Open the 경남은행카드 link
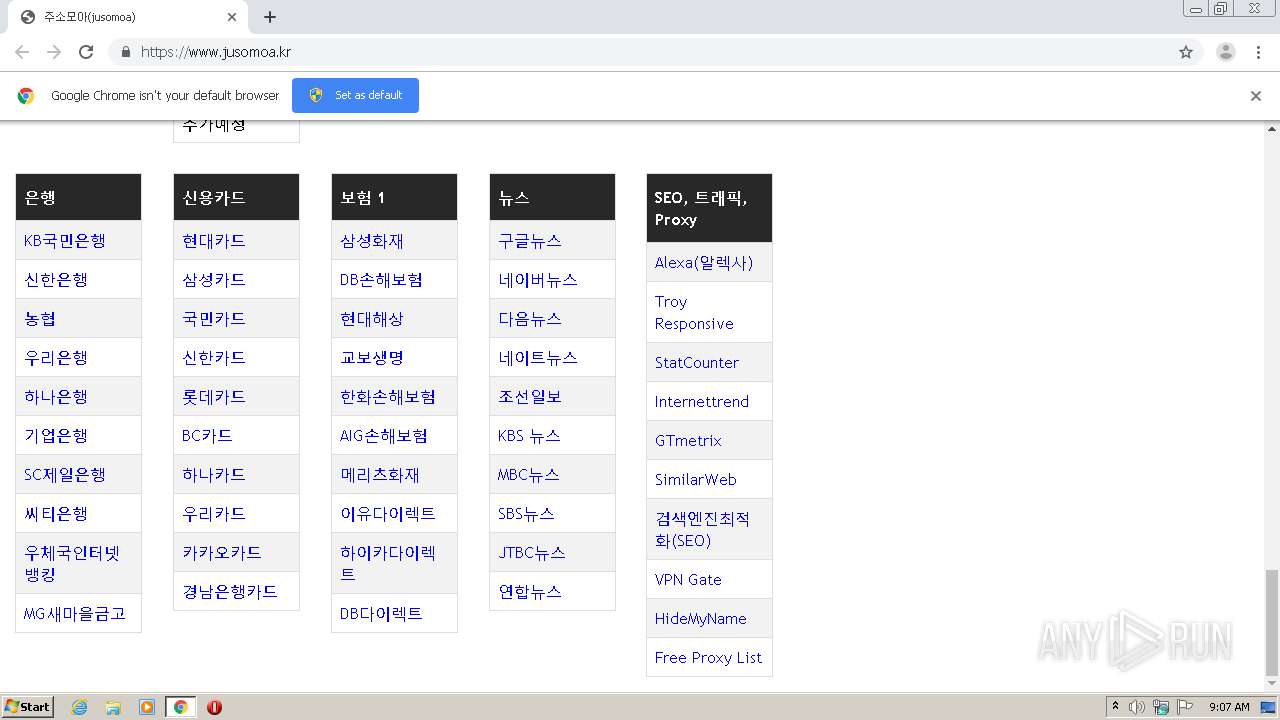1280x720 pixels. (x=230, y=592)
